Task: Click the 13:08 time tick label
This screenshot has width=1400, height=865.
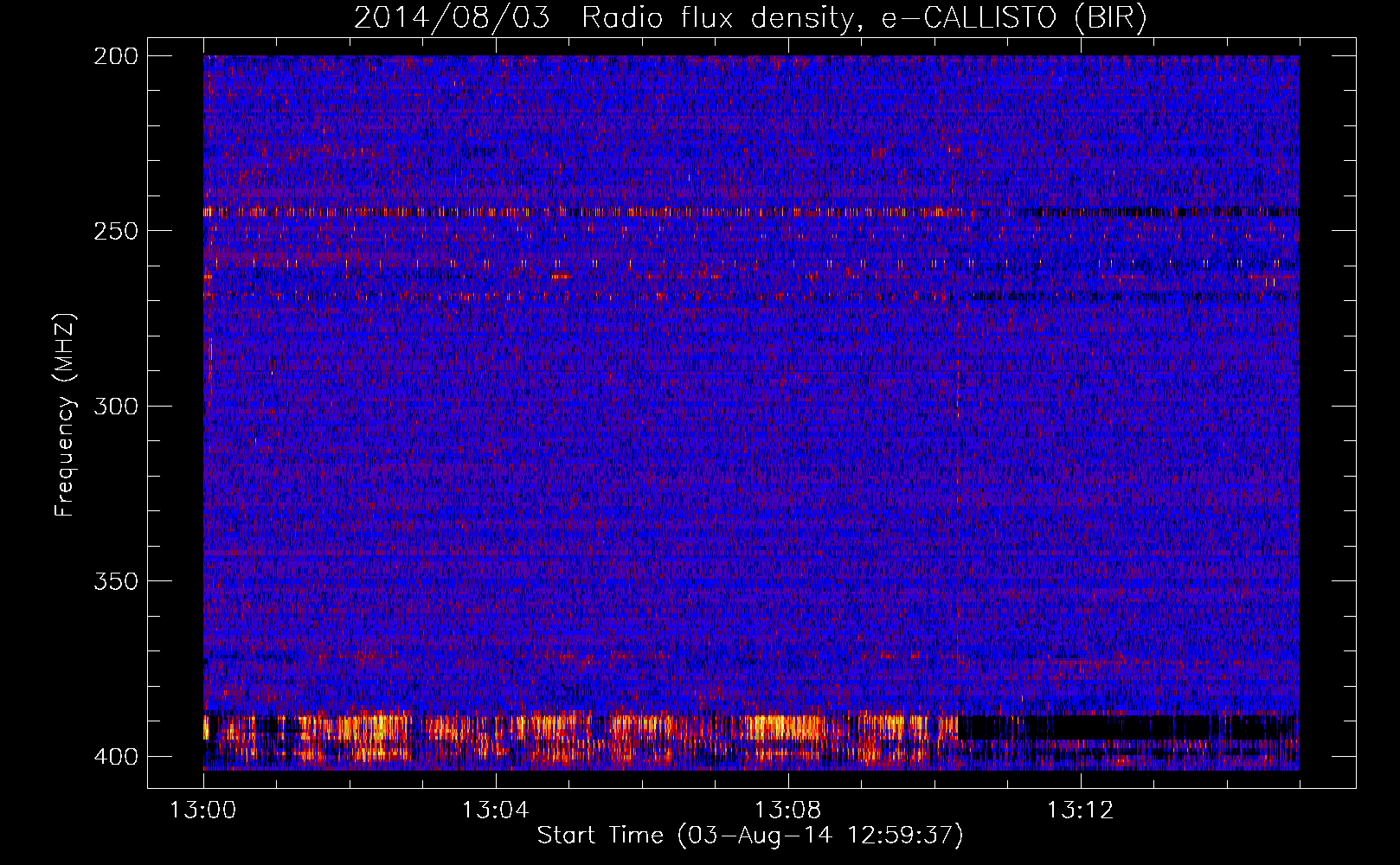Action: pyautogui.click(x=787, y=811)
